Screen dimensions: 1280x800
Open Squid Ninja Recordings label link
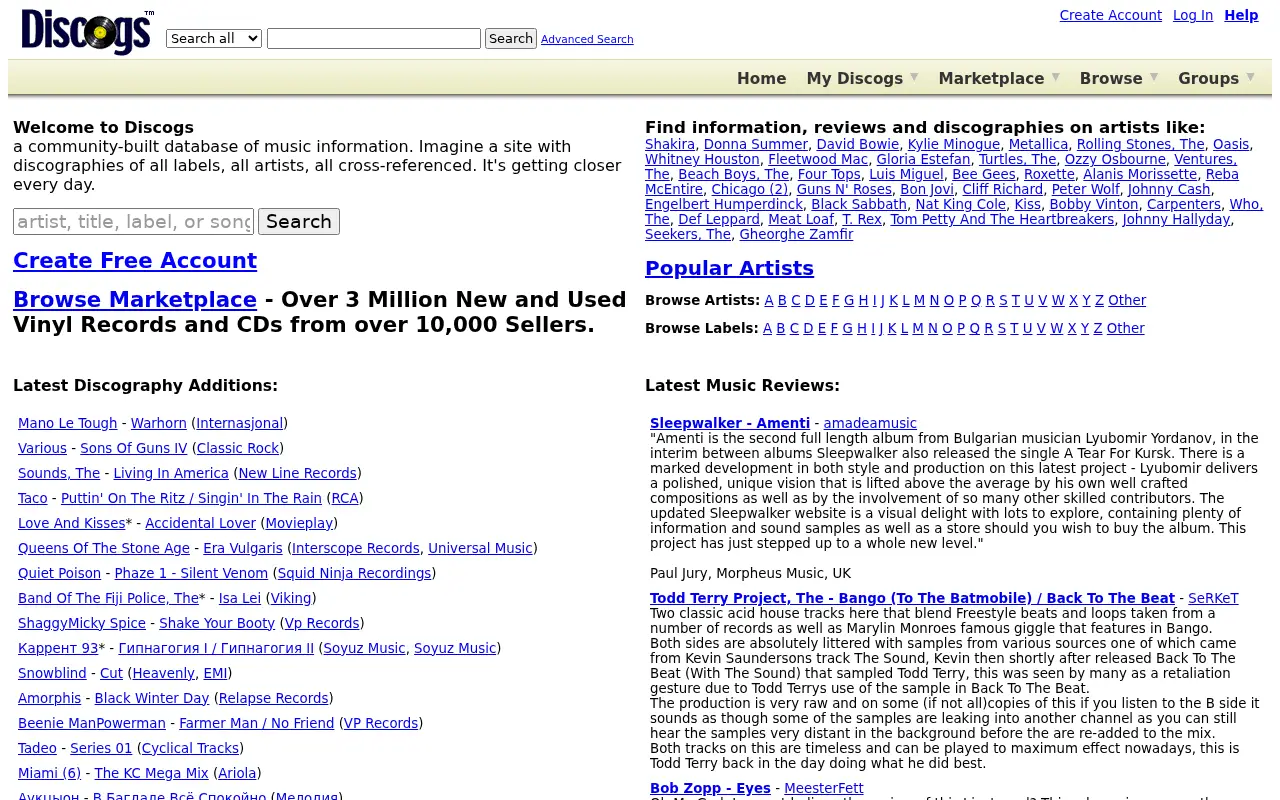pos(355,573)
